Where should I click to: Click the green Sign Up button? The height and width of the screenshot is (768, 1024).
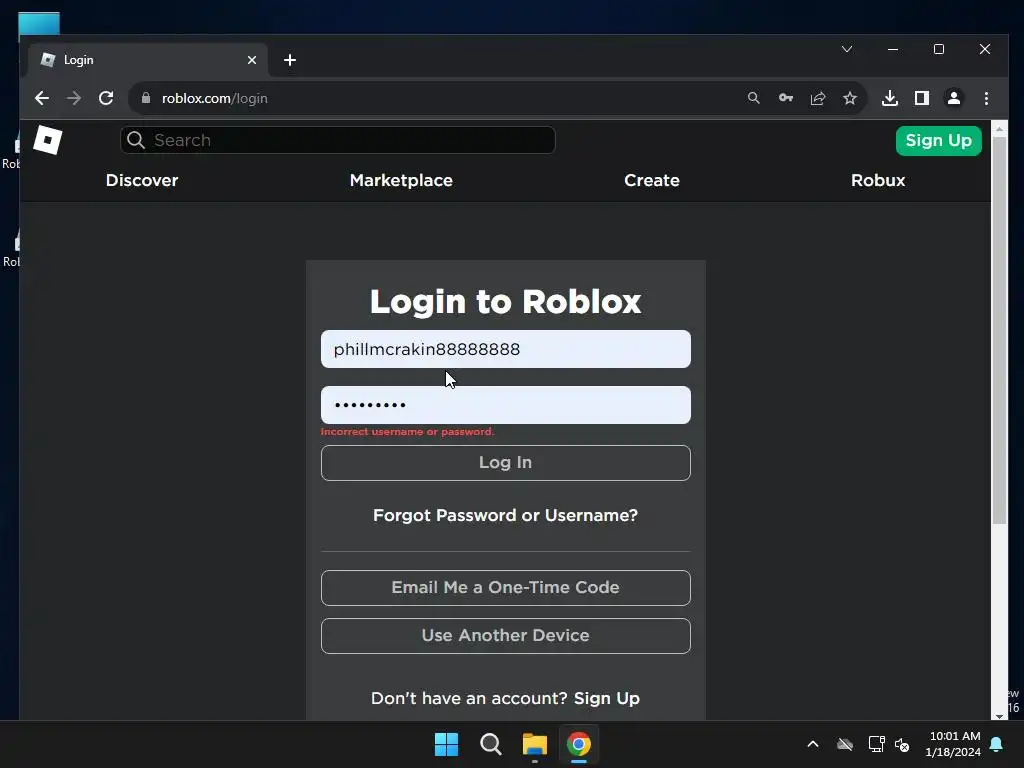click(938, 140)
